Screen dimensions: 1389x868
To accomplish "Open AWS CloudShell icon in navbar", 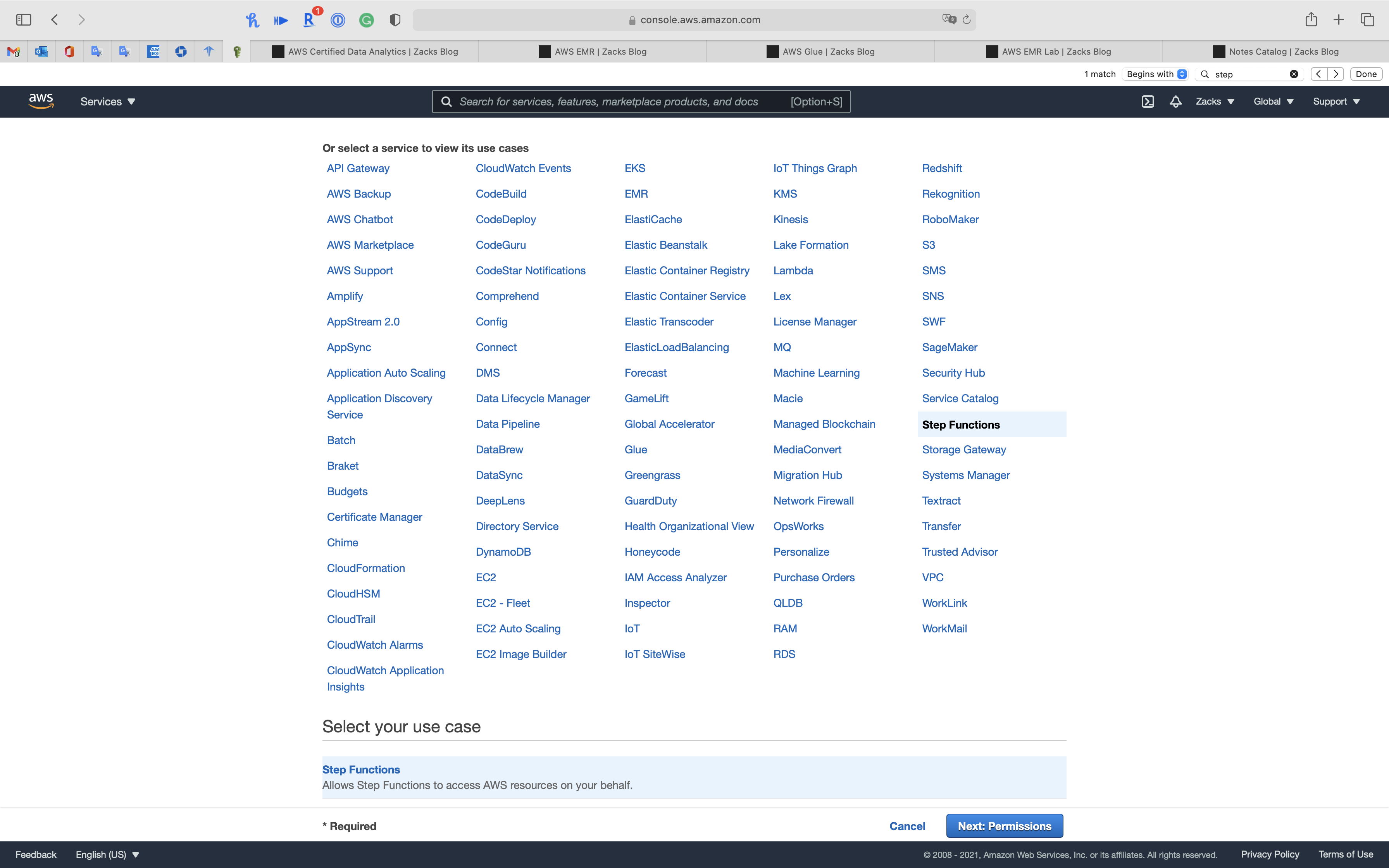I will (x=1148, y=102).
